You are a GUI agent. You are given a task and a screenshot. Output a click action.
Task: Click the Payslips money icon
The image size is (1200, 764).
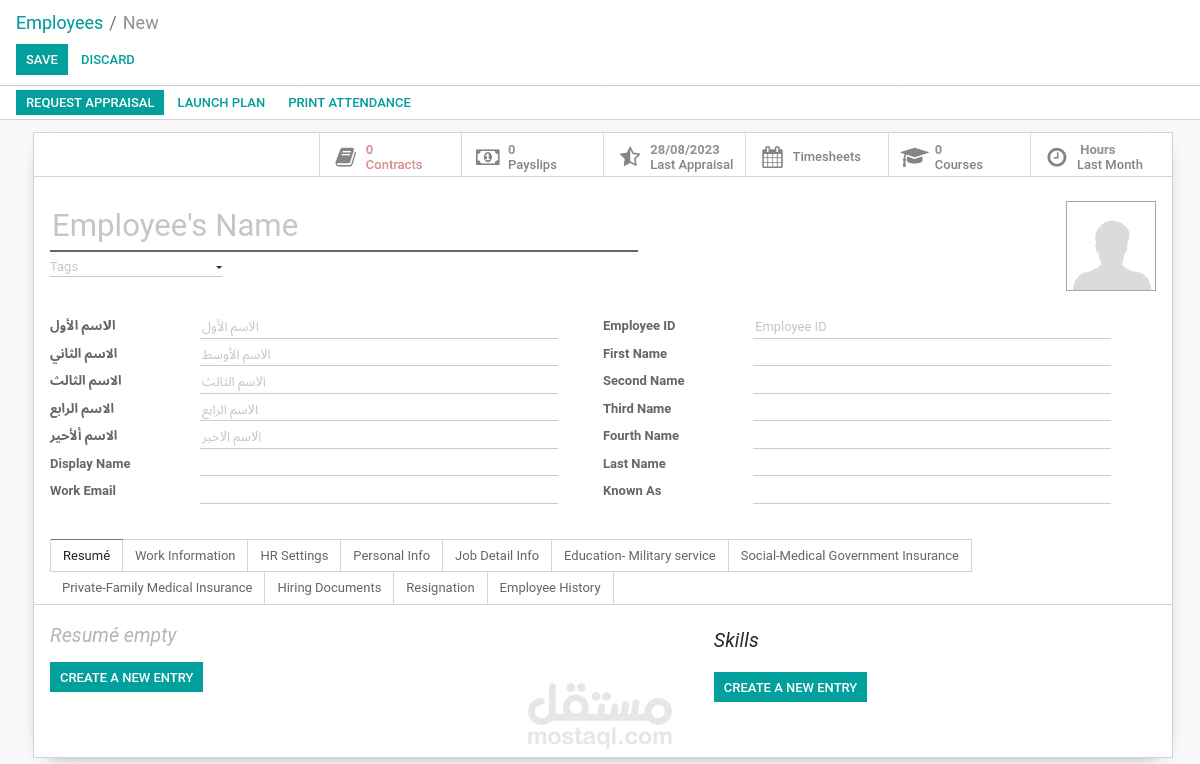[488, 157]
